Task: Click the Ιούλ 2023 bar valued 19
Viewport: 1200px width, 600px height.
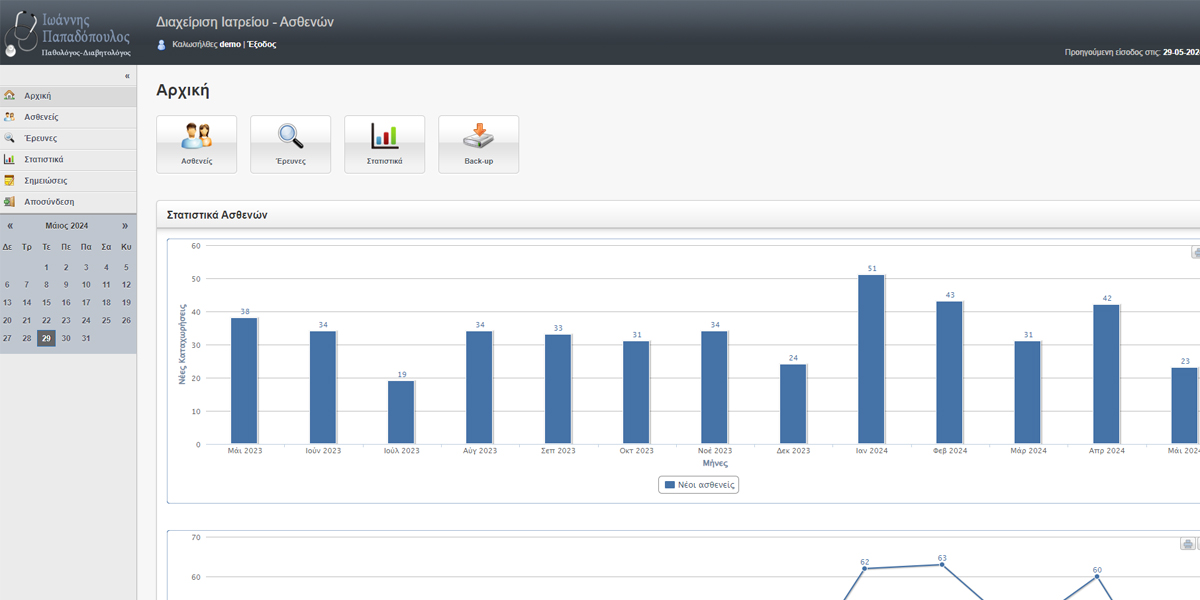Action: 401,412
